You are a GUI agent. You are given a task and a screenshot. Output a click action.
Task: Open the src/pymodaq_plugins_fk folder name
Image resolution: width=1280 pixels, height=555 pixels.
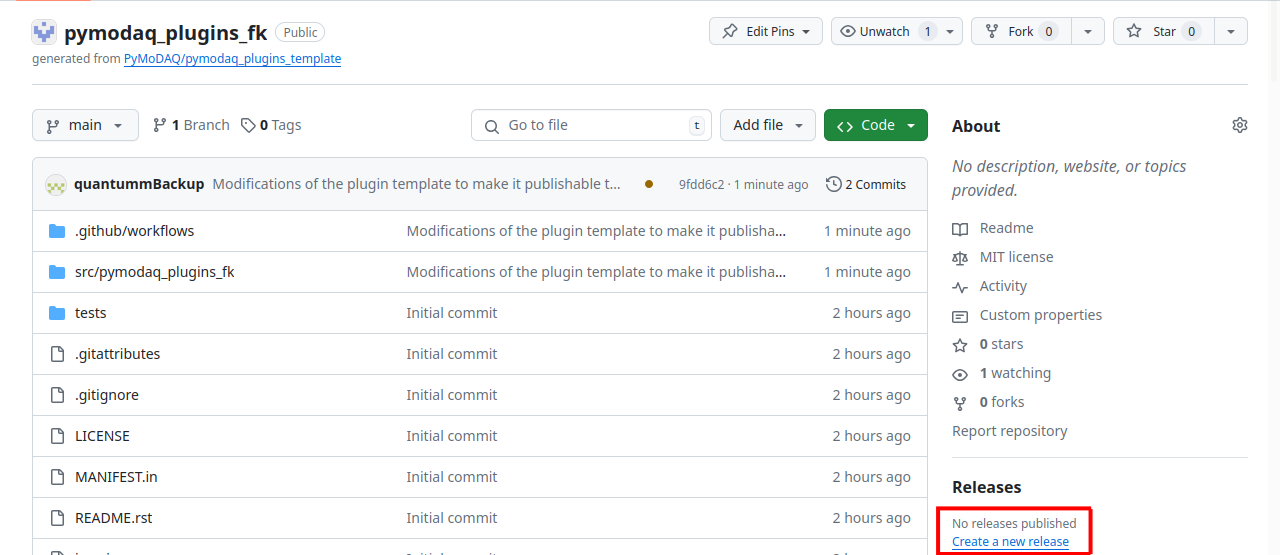coord(155,272)
